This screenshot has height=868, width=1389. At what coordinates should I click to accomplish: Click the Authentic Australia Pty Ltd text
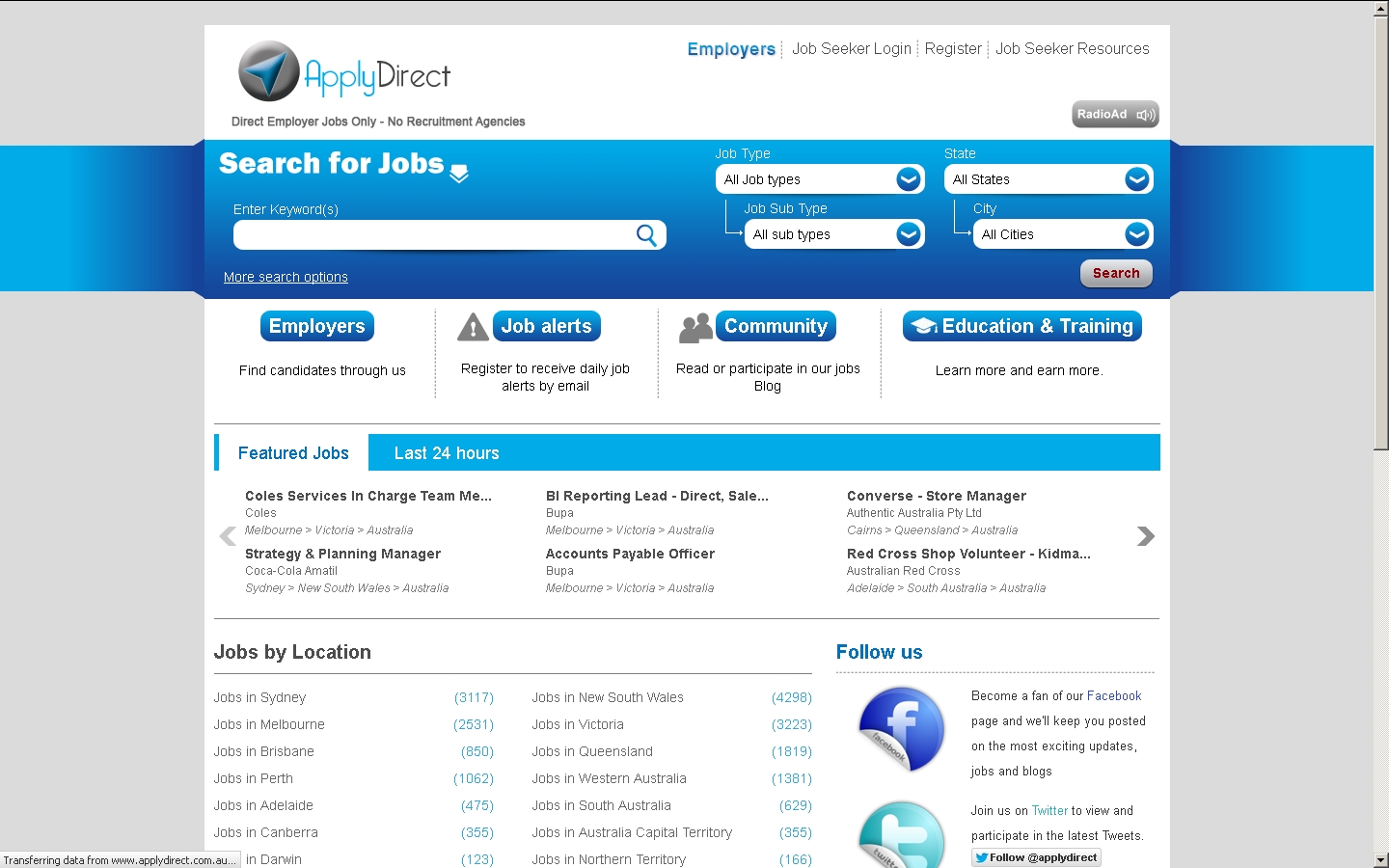click(914, 513)
